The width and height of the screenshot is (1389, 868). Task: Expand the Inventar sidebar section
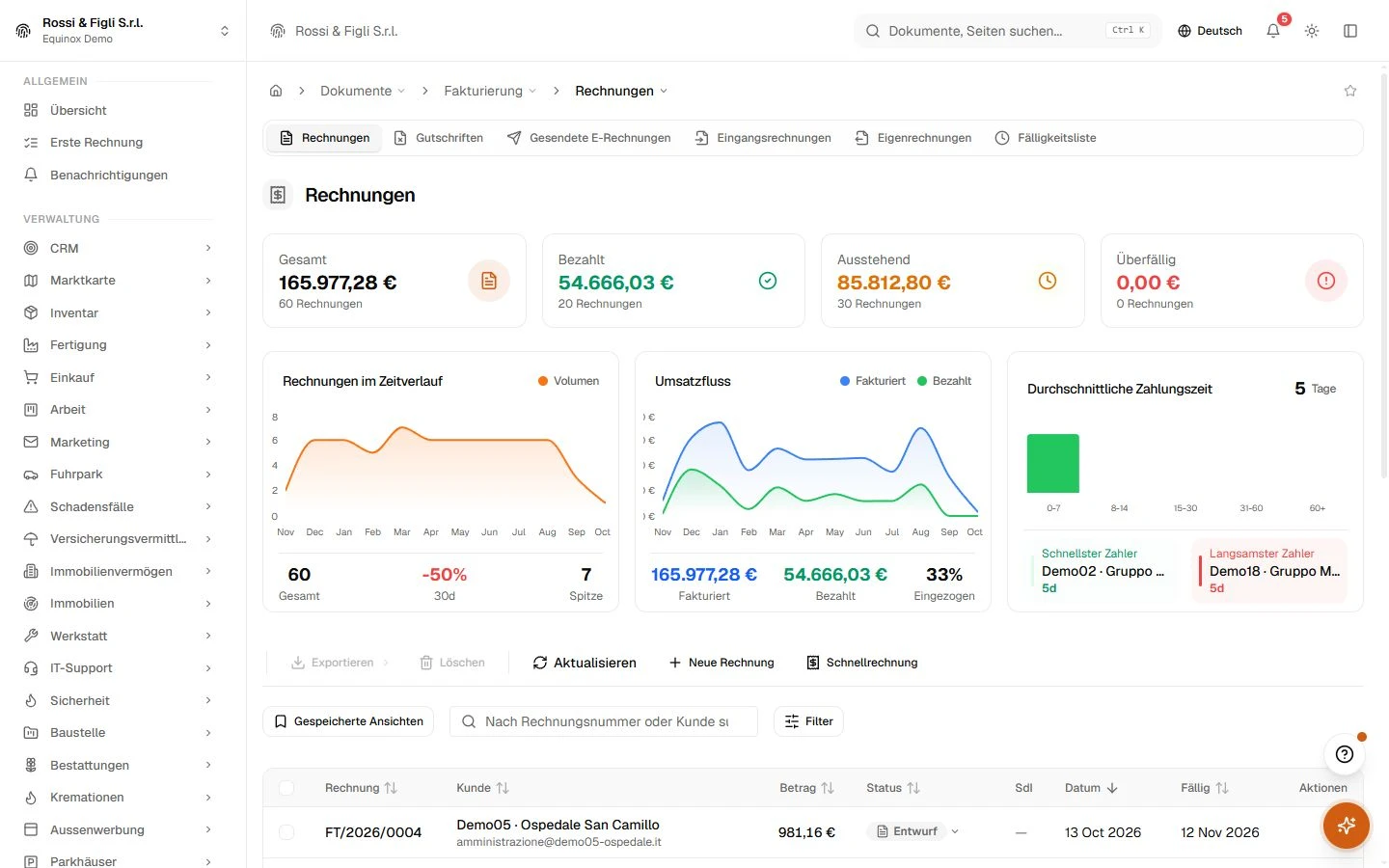tap(119, 312)
